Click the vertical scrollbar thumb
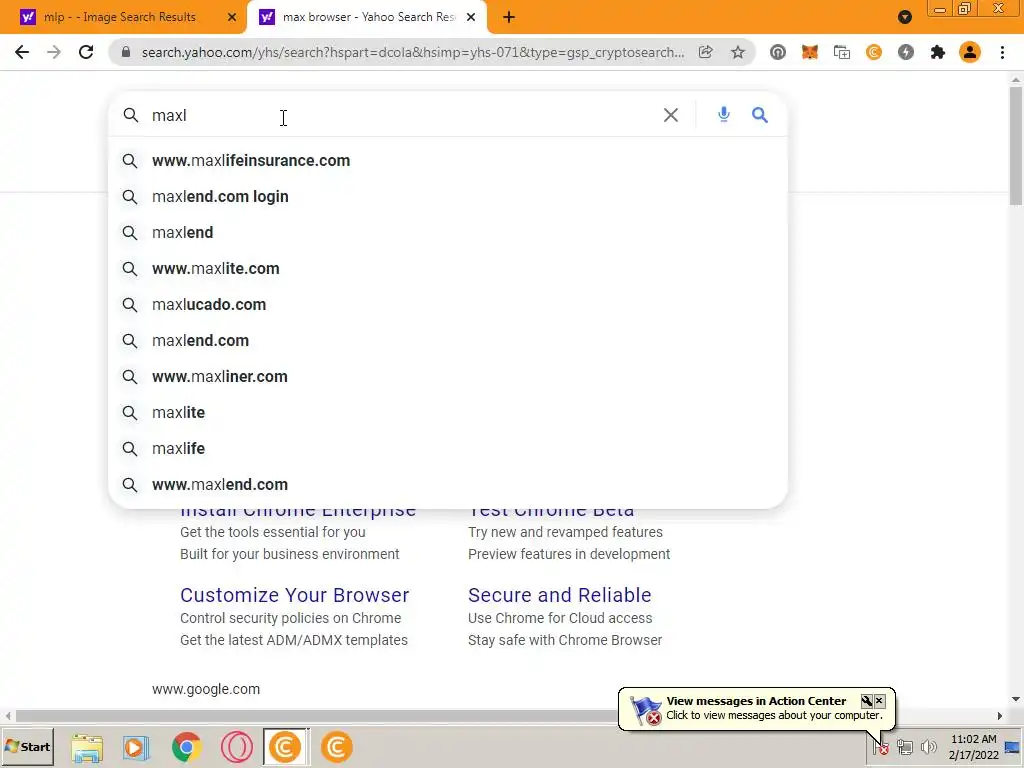The image size is (1024, 768). tap(1016, 145)
